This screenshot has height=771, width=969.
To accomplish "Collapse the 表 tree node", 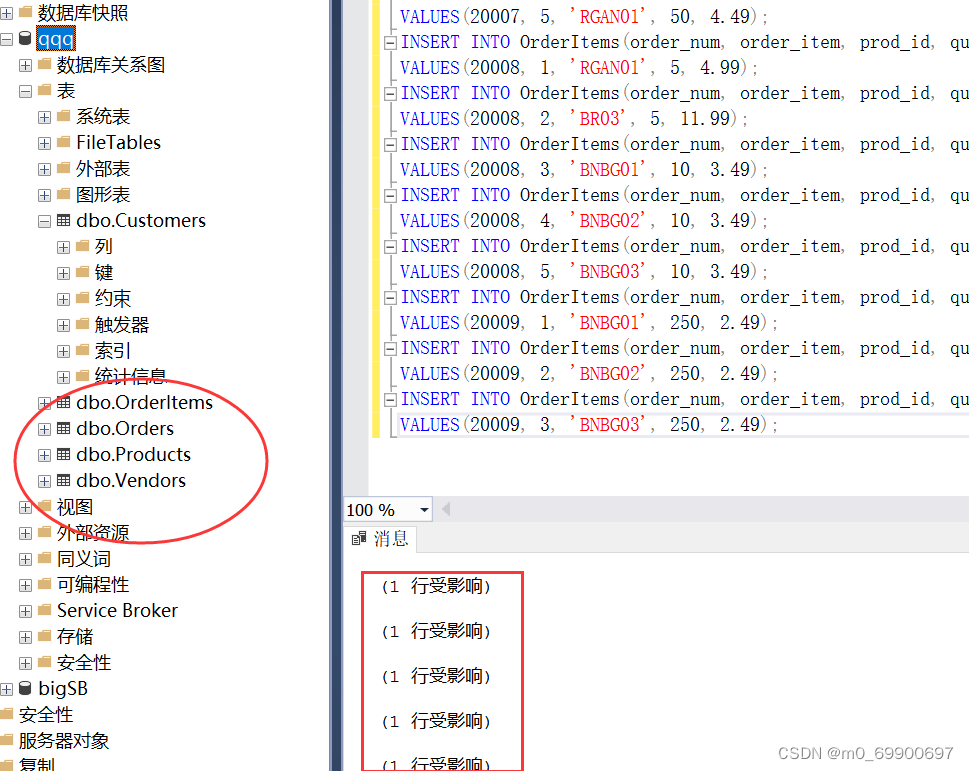I will coord(24,90).
